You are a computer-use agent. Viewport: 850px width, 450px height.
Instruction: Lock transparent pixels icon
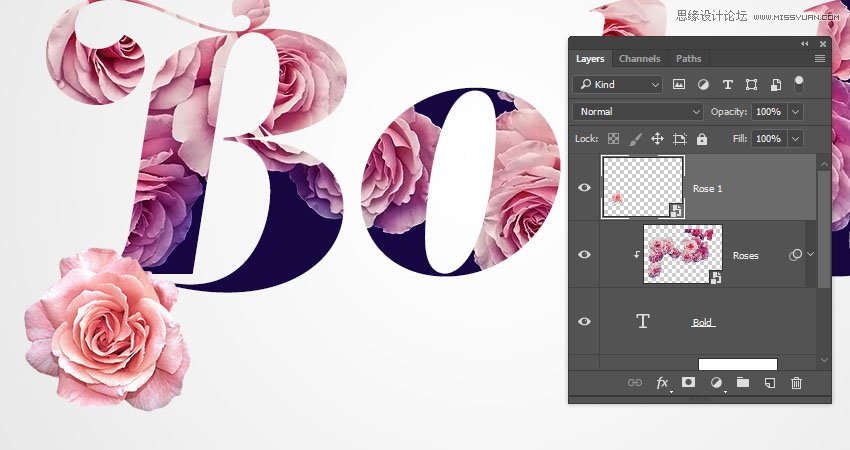point(613,139)
